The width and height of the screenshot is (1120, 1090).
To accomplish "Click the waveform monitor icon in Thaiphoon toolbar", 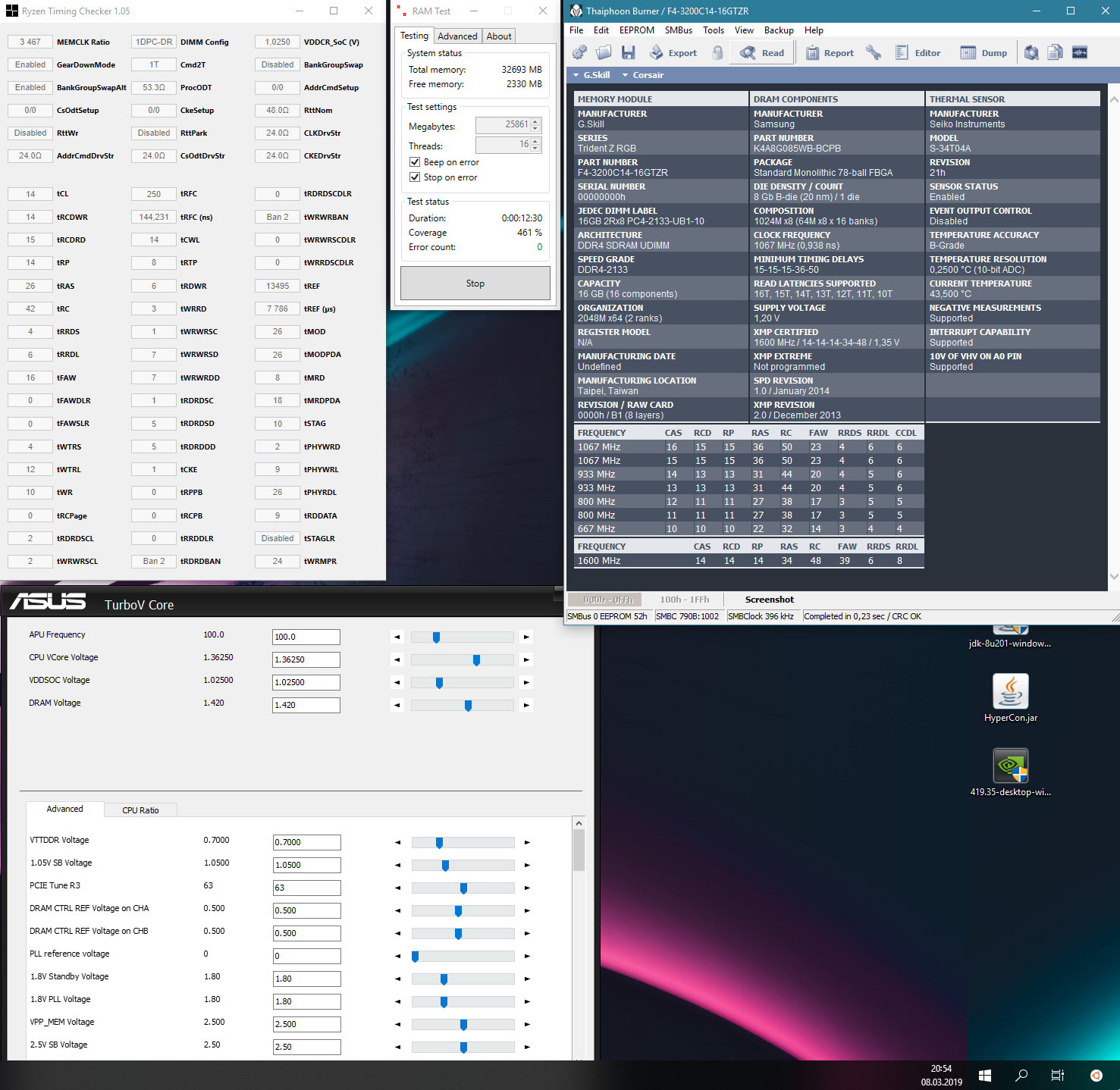I will [1080, 52].
